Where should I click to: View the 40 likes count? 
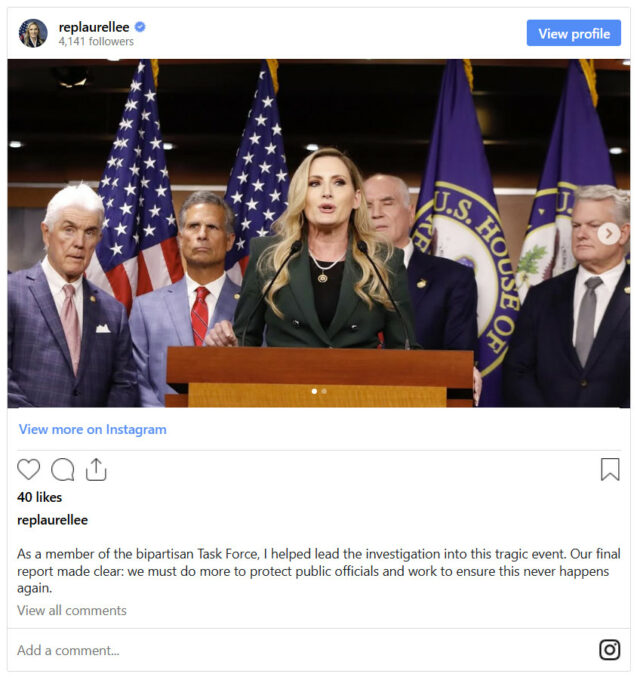[x=39, y=497]
